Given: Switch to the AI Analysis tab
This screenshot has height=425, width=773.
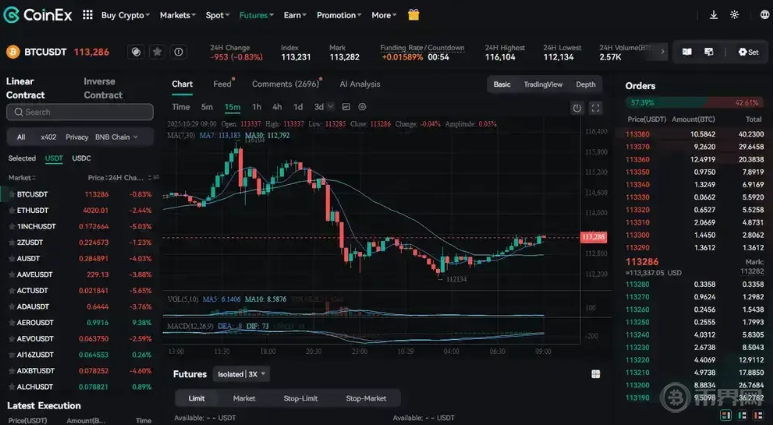Looking at the screenshot, I should (x=359, y=84).
